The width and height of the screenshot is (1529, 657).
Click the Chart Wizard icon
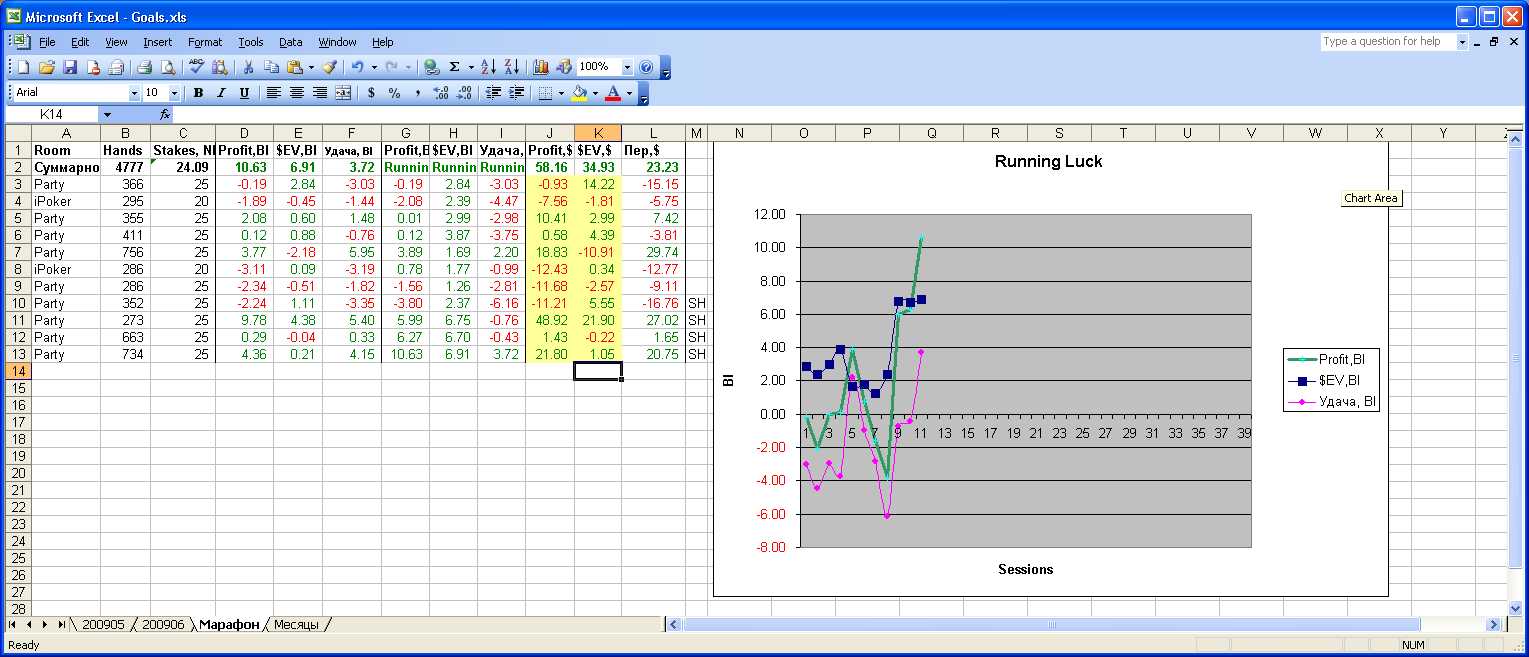(541, 67)
